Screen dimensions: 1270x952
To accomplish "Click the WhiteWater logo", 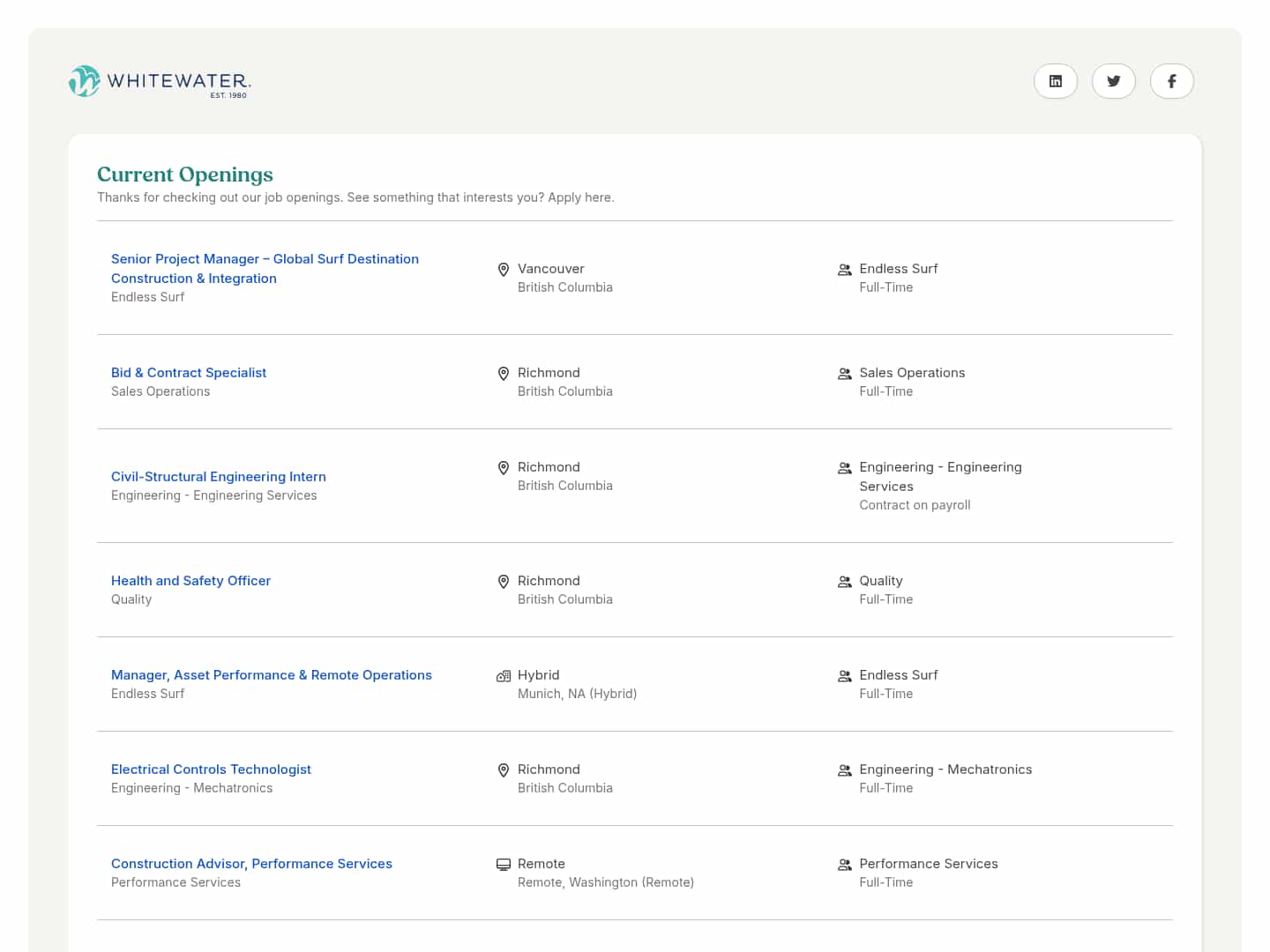I will click(x=160, y=81).
